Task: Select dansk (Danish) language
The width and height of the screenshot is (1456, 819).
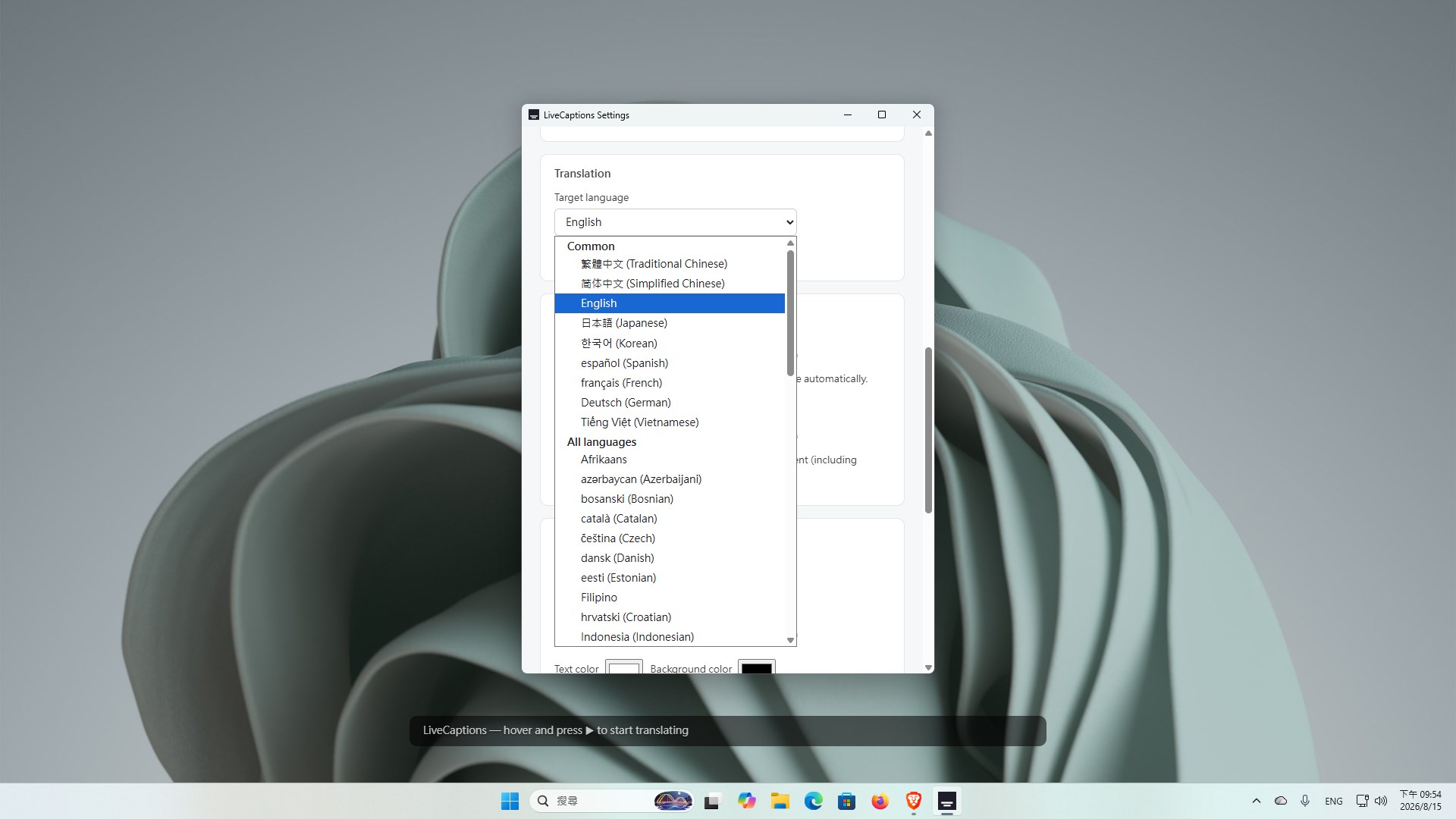Action: 670,558
